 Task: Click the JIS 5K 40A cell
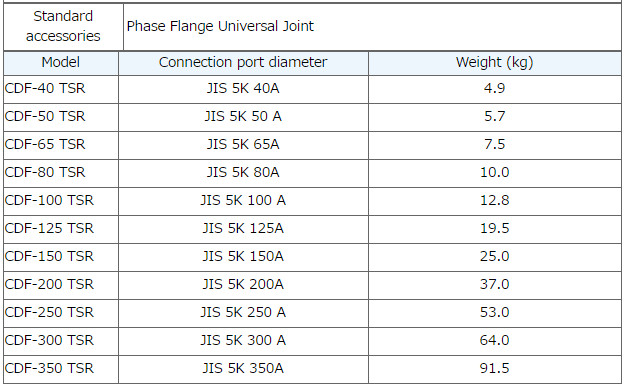(x=243, y=88)
